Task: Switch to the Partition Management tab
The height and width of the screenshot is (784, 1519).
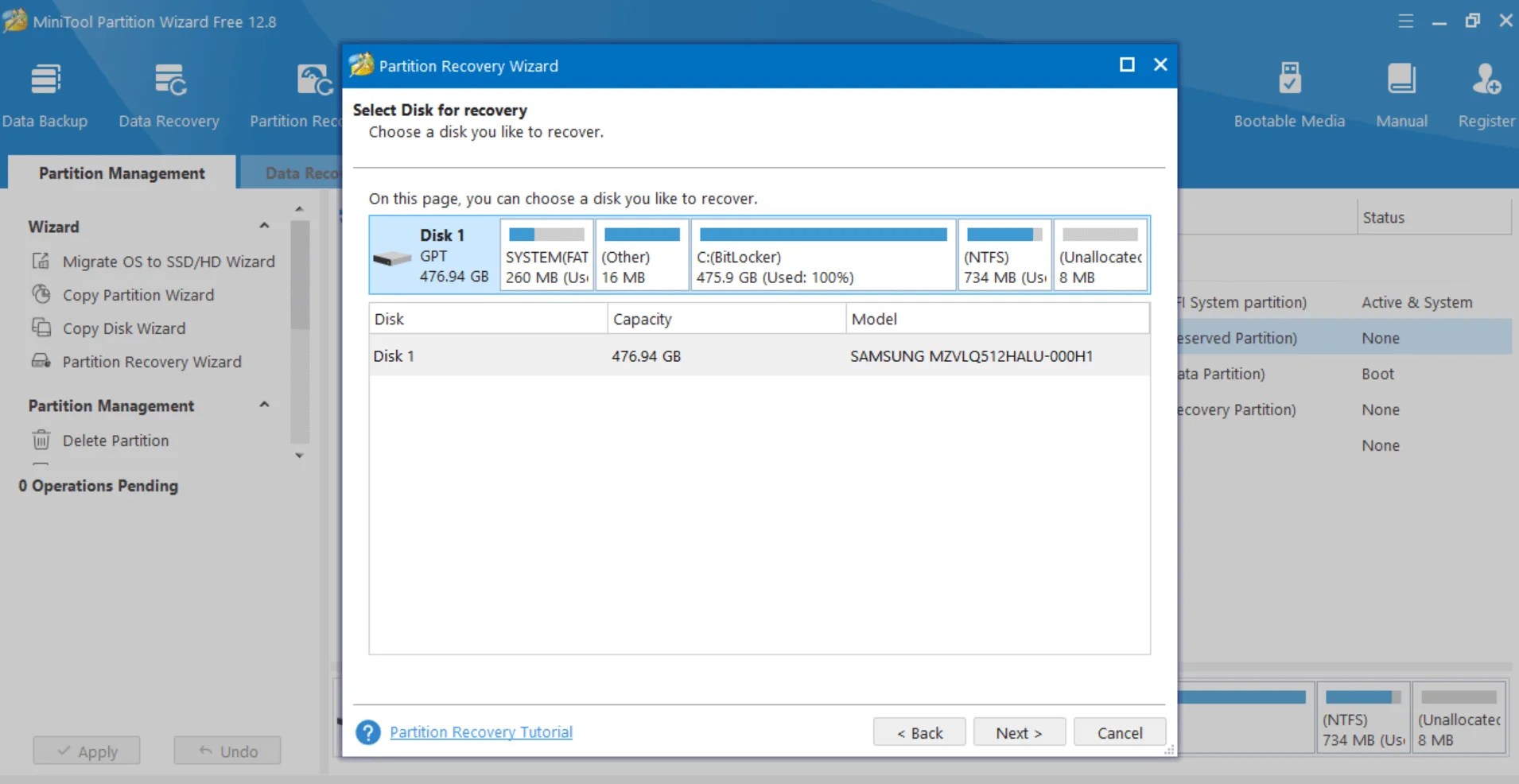Action: 121,173
